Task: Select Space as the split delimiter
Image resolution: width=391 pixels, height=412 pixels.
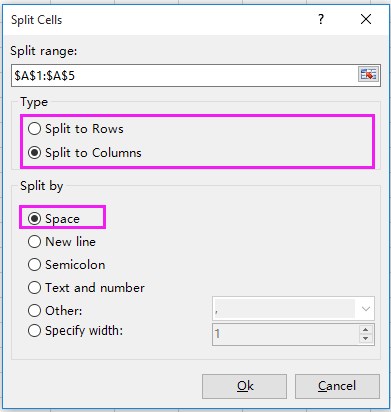Action: [54, 219]
